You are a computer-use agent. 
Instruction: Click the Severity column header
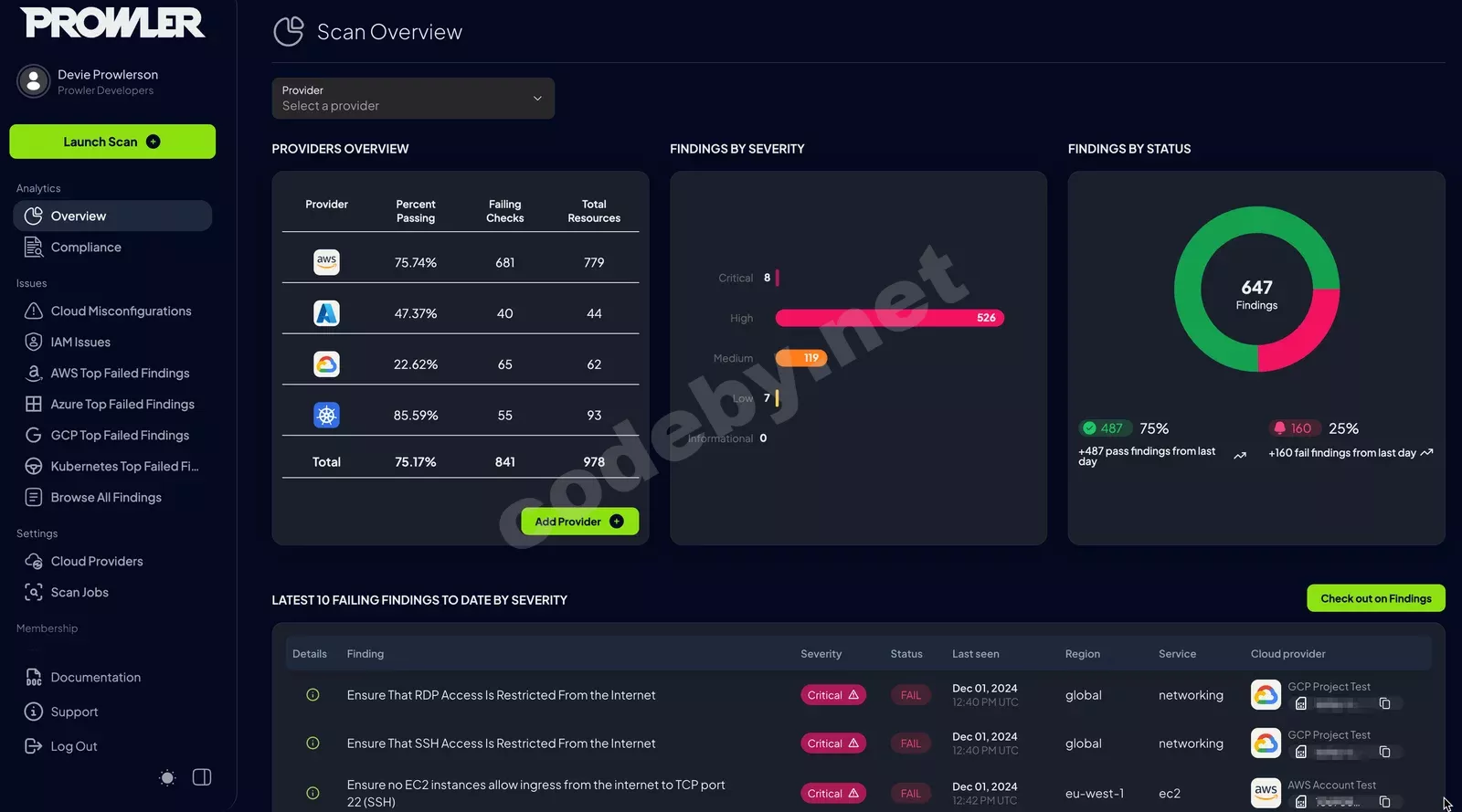point(821,654)
